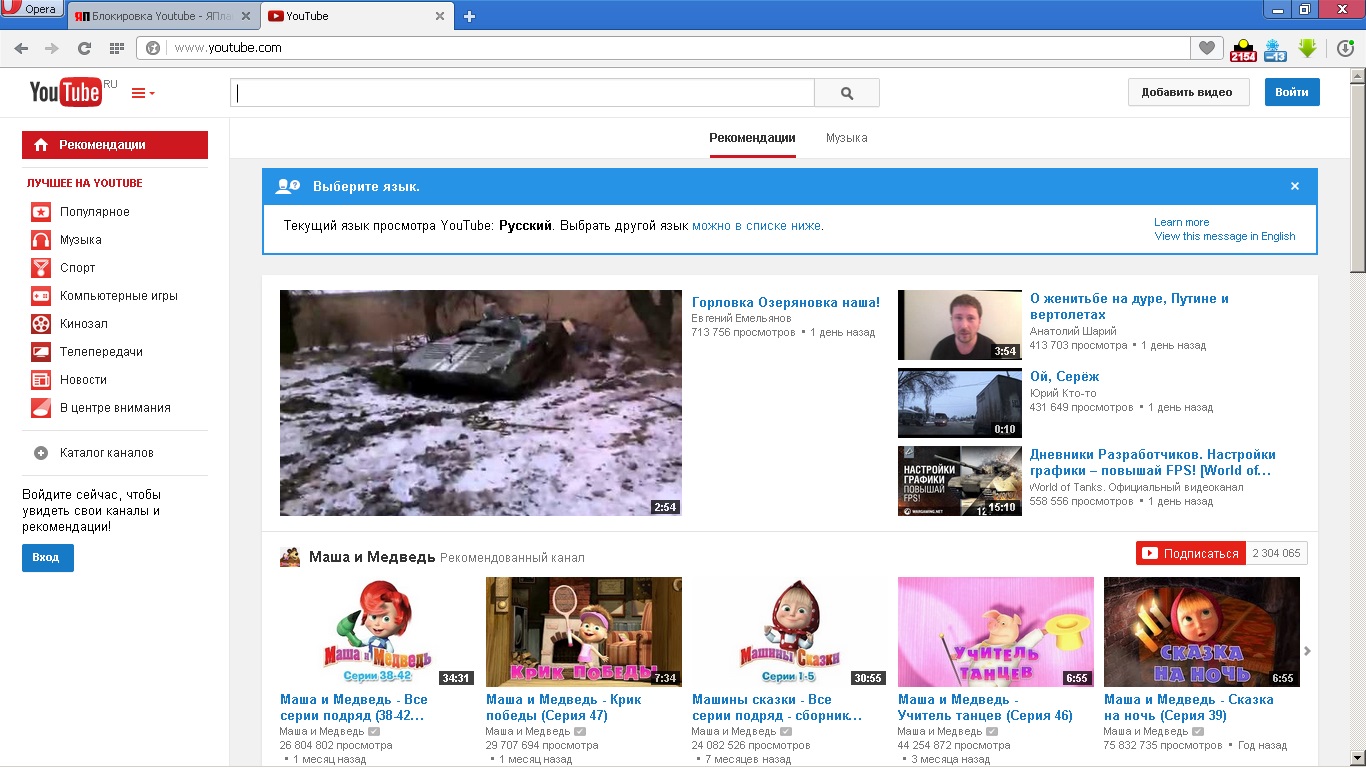Viewport: 1366px width, 768px height.
Task: Open the Сказка на ночь thumbnail
Action: pos(1202,632)
